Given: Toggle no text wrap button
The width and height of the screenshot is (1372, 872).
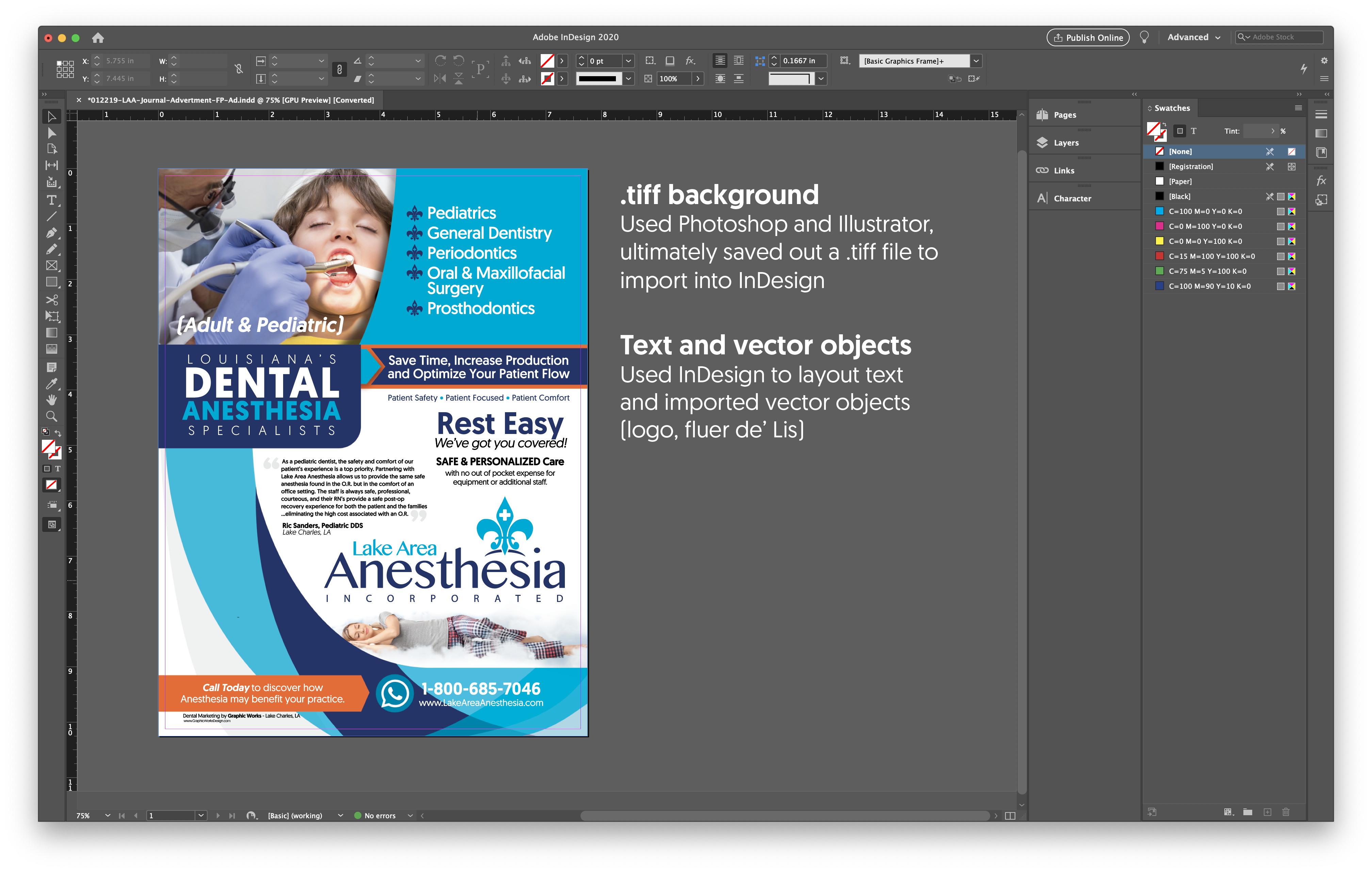Looking at the screenshot, I should click(x=720, y=61).
